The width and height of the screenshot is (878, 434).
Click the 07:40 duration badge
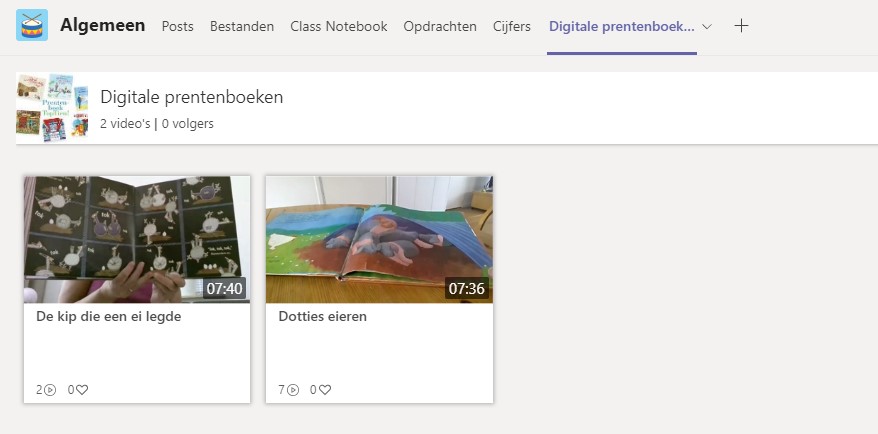(x=224, y=289)
